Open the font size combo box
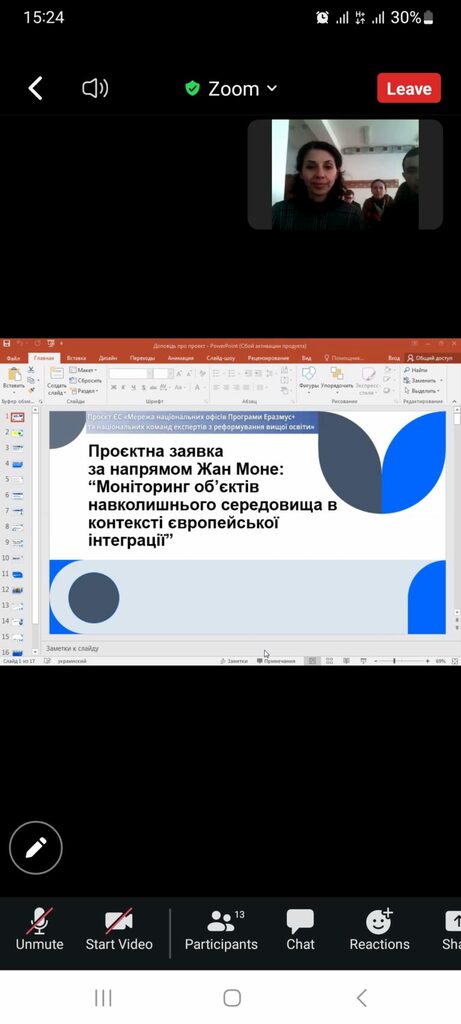The image size is (461, 1024). coord(163,374)
